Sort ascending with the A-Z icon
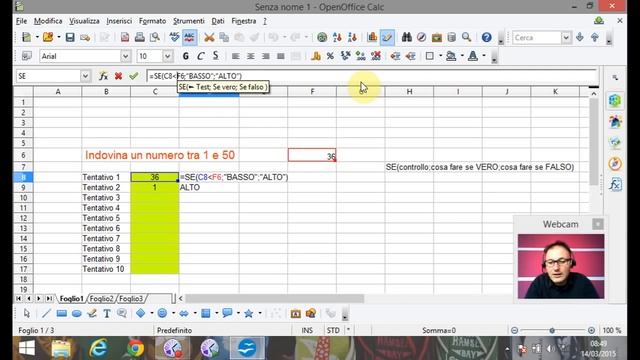640x360 pixels. 337,38
